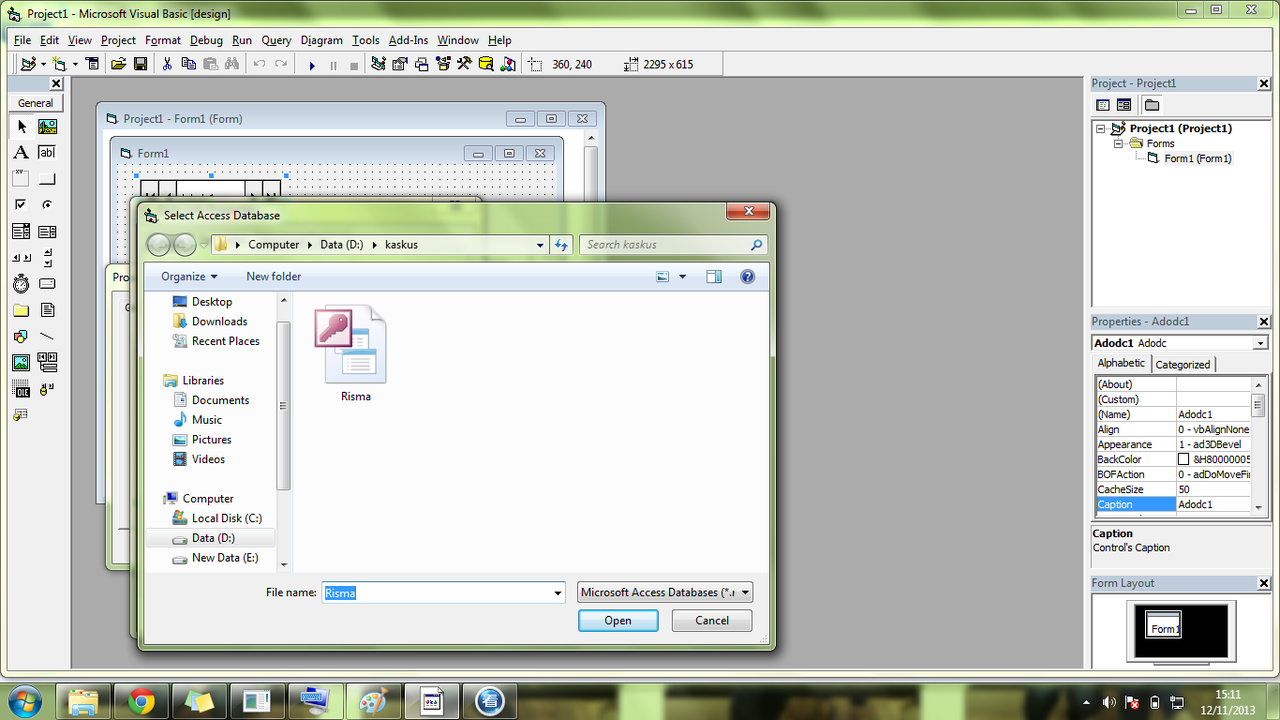Click the BackColor color swatch in Properties
This screenshot has height=720, width=1280.
[x=1183, y=460]
